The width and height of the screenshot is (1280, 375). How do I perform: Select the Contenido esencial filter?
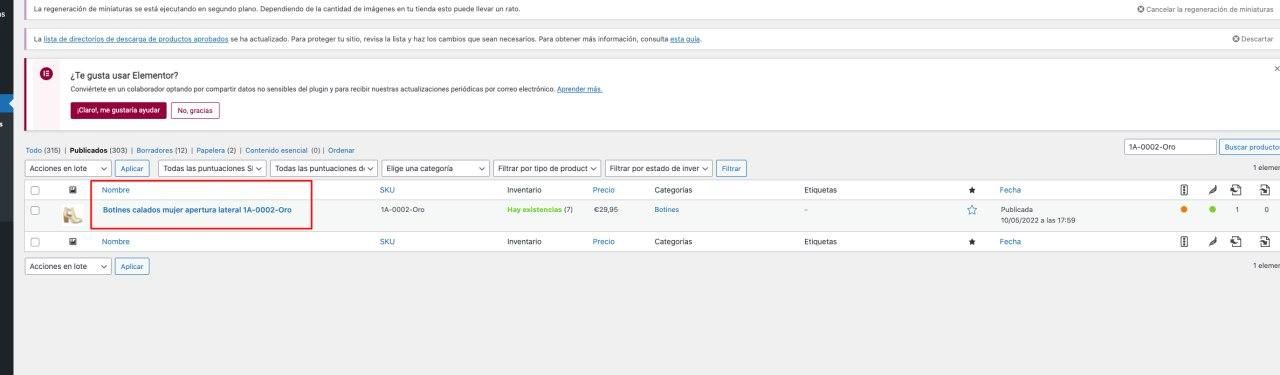[x=282, y=150]
